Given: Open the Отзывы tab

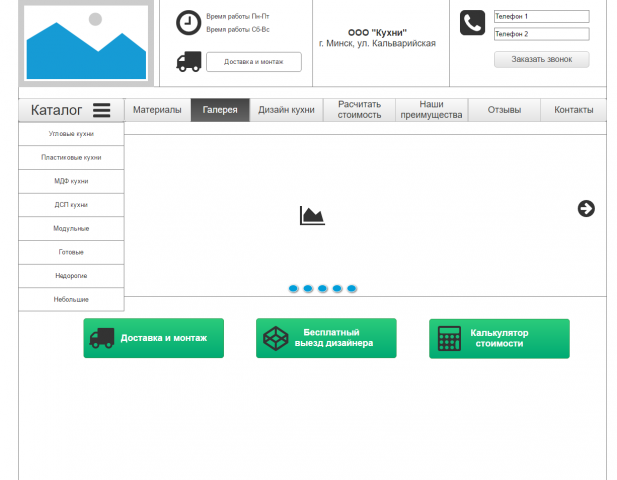Looking at the screenshot, I should point(504,110).
